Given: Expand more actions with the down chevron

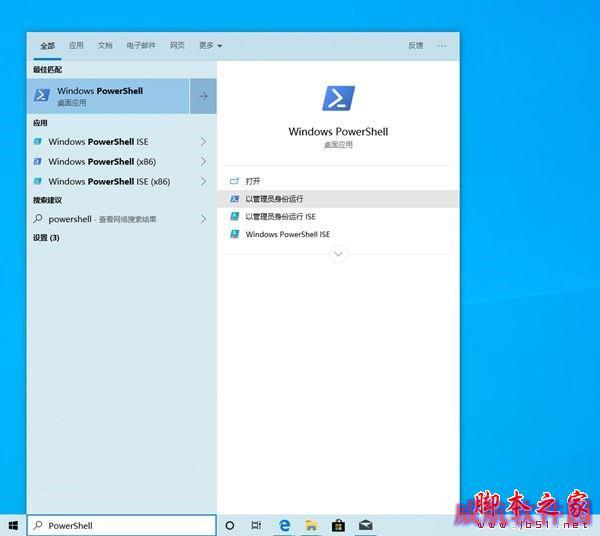Looking at the screenshot, I should click(x=338, y=254).
